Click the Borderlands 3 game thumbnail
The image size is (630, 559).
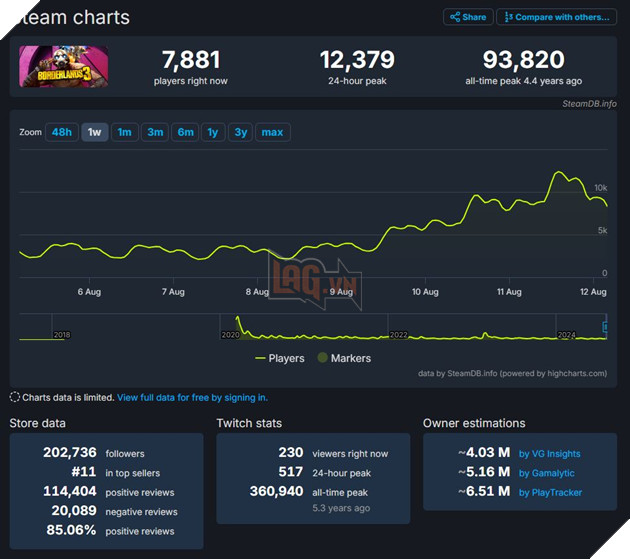[64, 67]
